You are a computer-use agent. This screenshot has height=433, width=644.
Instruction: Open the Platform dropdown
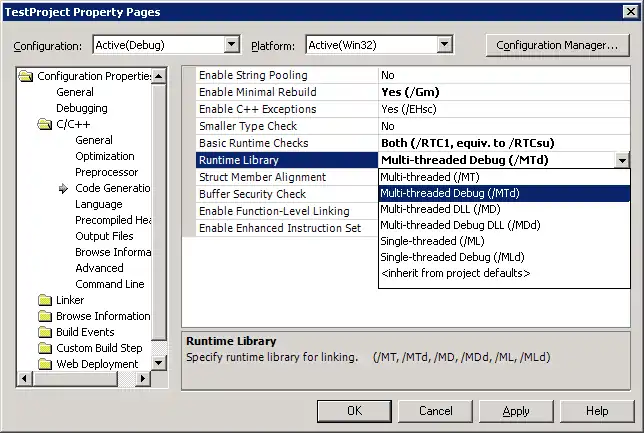tap(445, 45)
